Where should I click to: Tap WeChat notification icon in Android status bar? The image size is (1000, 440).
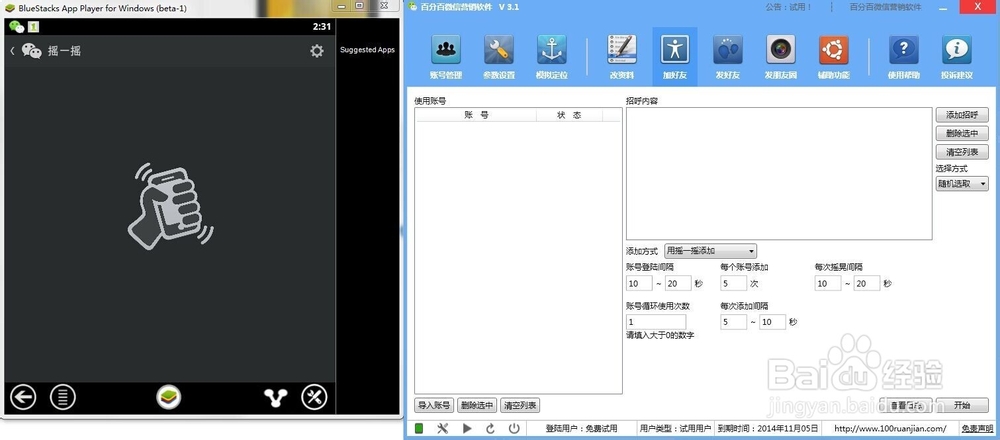(17, 27)
